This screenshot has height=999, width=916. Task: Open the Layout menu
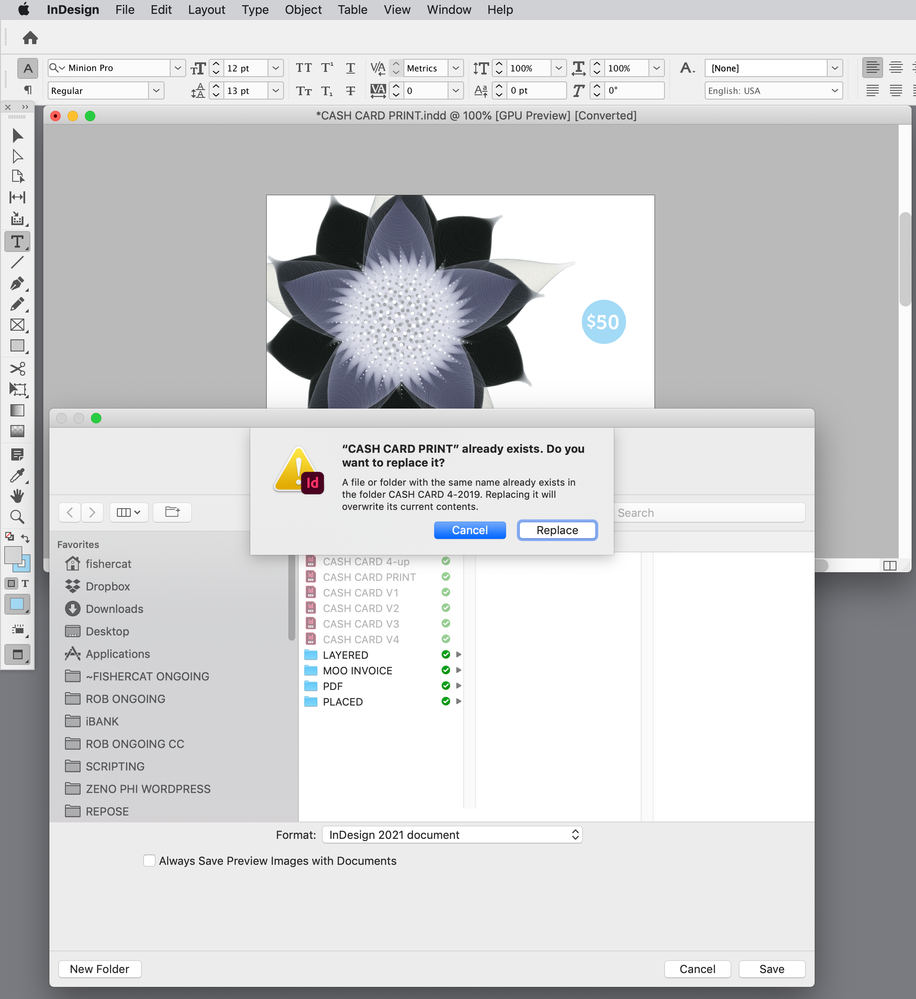[x=206, y=10]
